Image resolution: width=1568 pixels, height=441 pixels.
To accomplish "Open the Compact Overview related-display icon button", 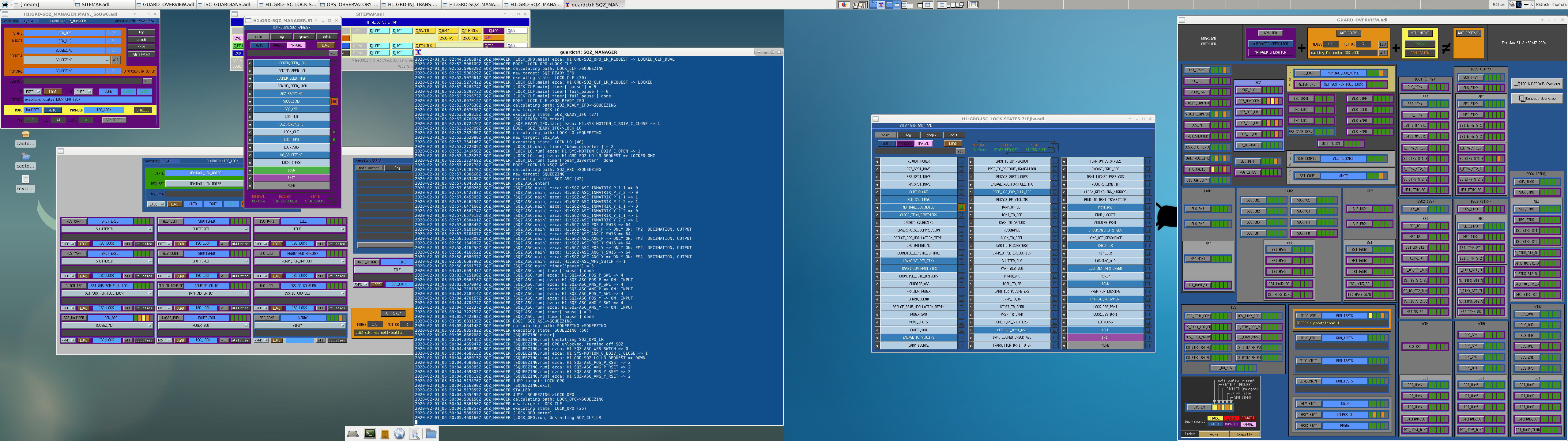I will (x=1536, y=98).
